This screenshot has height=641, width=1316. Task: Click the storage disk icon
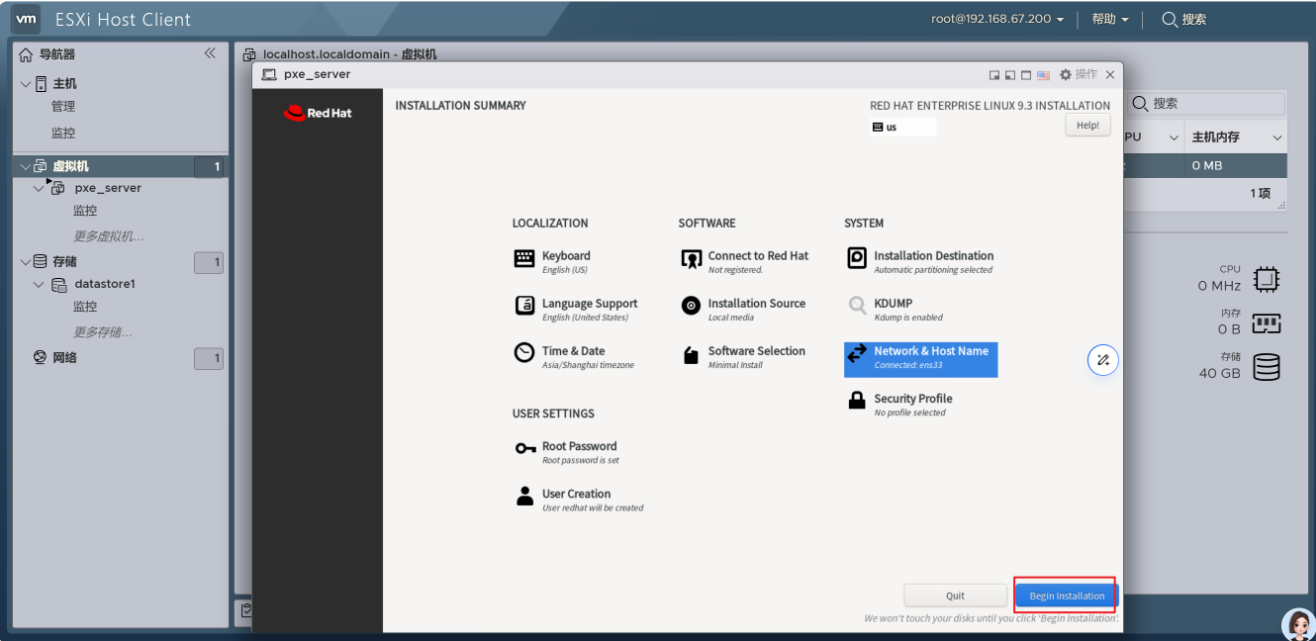(1266, 367)
